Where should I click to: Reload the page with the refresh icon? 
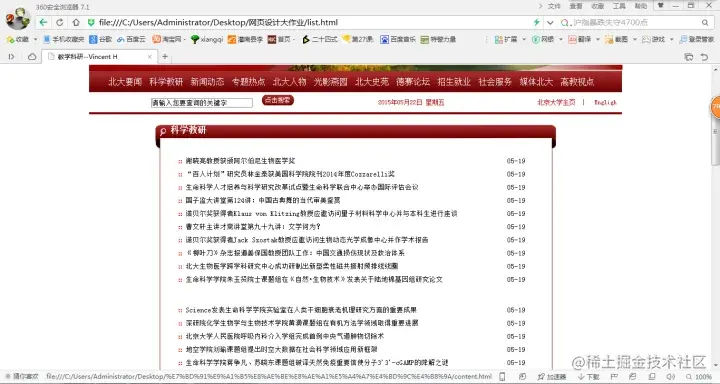pyautogui.click(x=60, y=22)
